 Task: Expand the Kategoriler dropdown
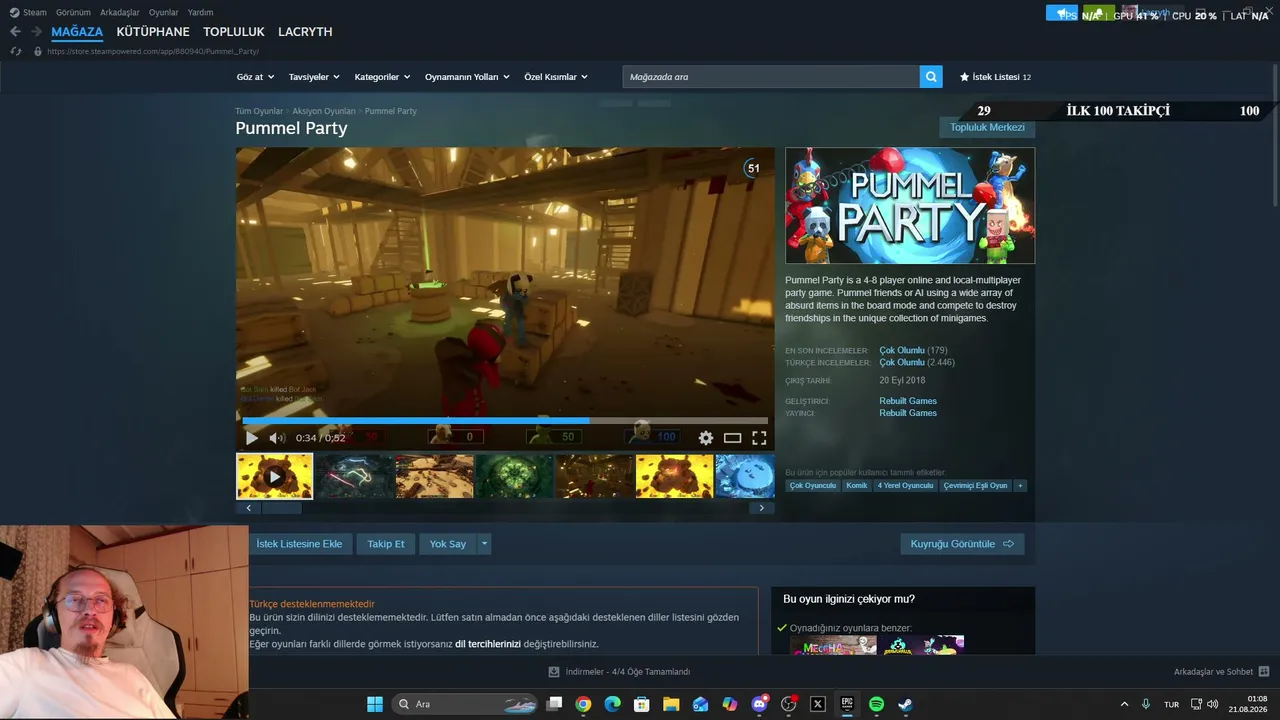tap(382, 77)
